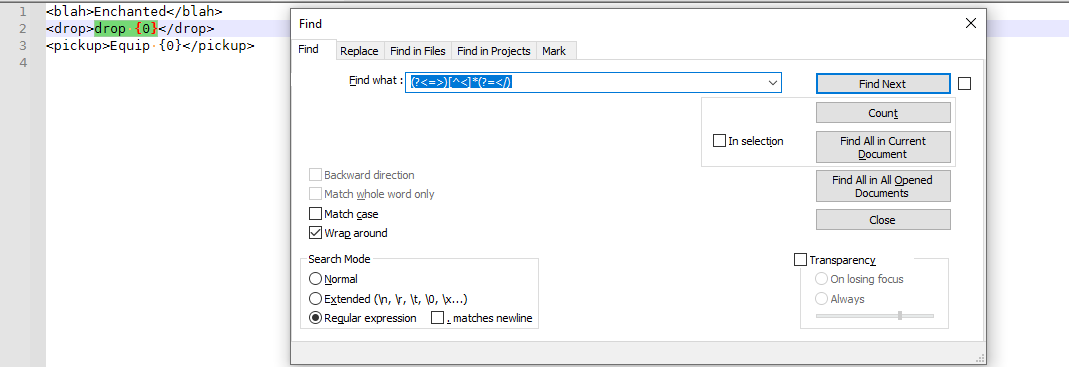Screen dimensions: 1069x367
Task: Open the Find in Projects tab
Action: tap(494, 50)
